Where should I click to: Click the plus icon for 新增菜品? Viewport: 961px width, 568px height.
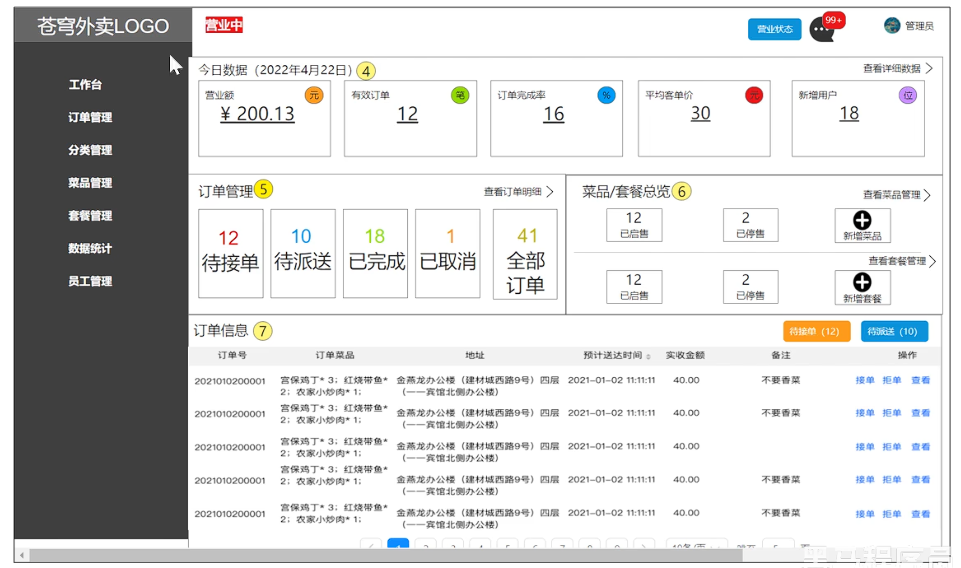pos(861,221)
